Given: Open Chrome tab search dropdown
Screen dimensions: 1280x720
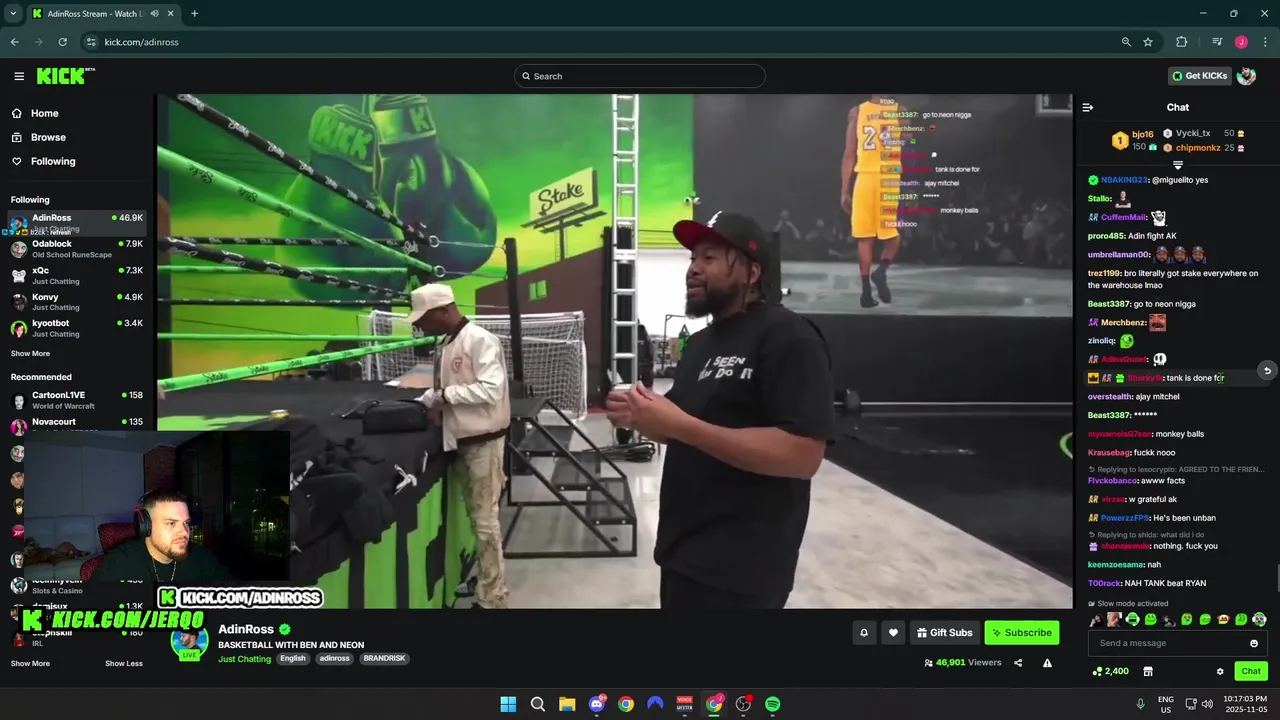Looking at the screenshot, I should point(13,14).
